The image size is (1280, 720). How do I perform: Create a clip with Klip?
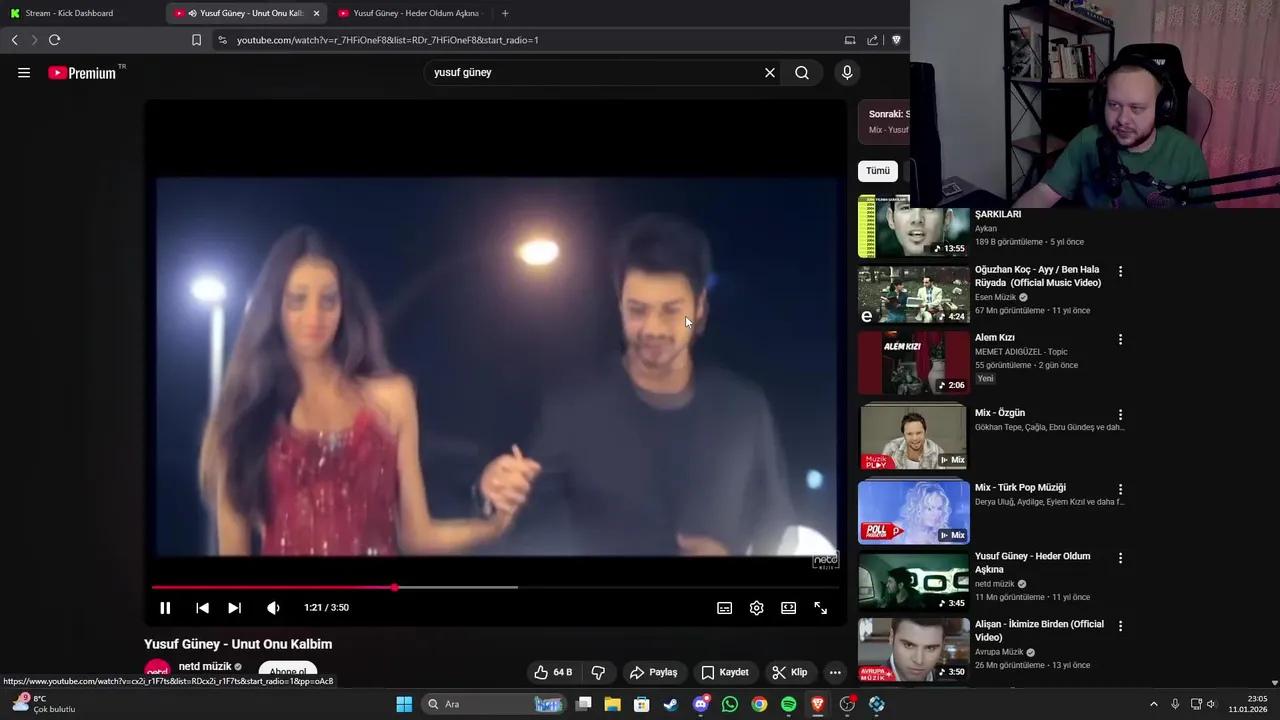pos(790,672)
